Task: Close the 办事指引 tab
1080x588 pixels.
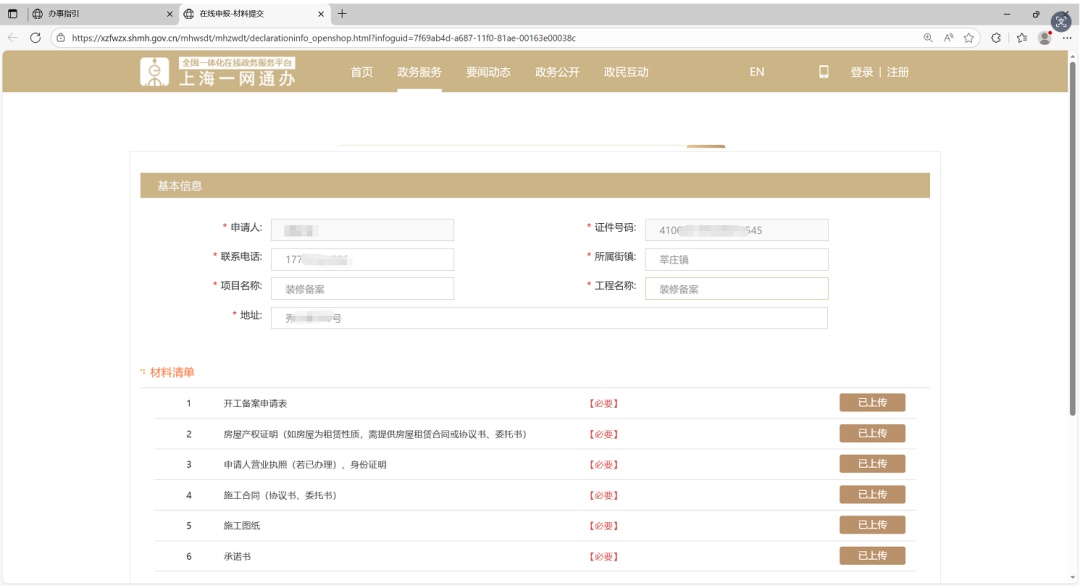Action: click(169, 14)
